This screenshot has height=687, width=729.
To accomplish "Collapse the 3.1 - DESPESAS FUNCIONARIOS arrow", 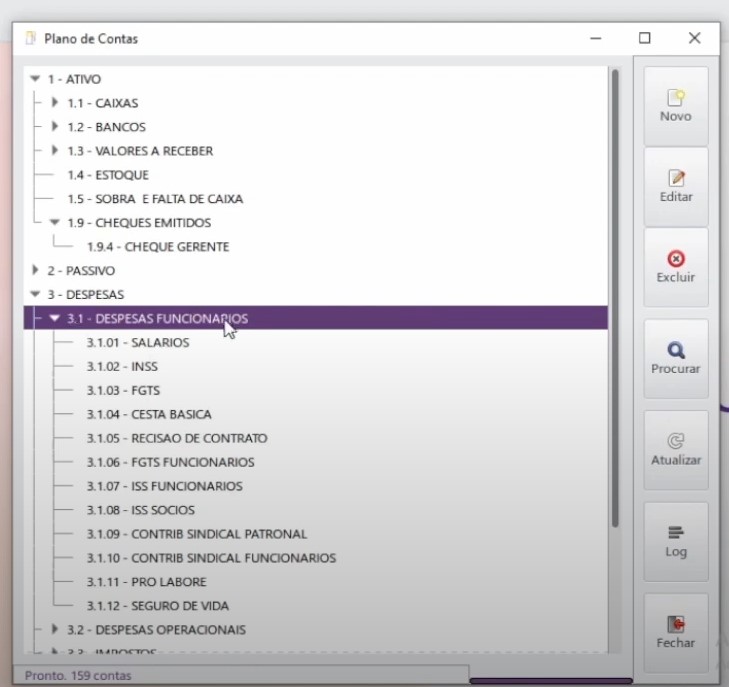I will click(x=55, y=319).
